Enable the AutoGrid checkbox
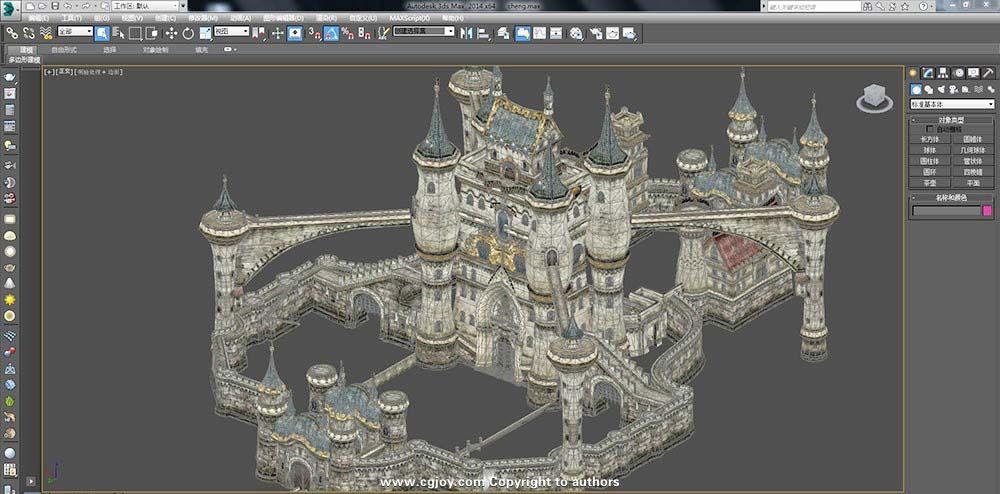The height and width of the screenshot is (494, 1000). [930, 129]
